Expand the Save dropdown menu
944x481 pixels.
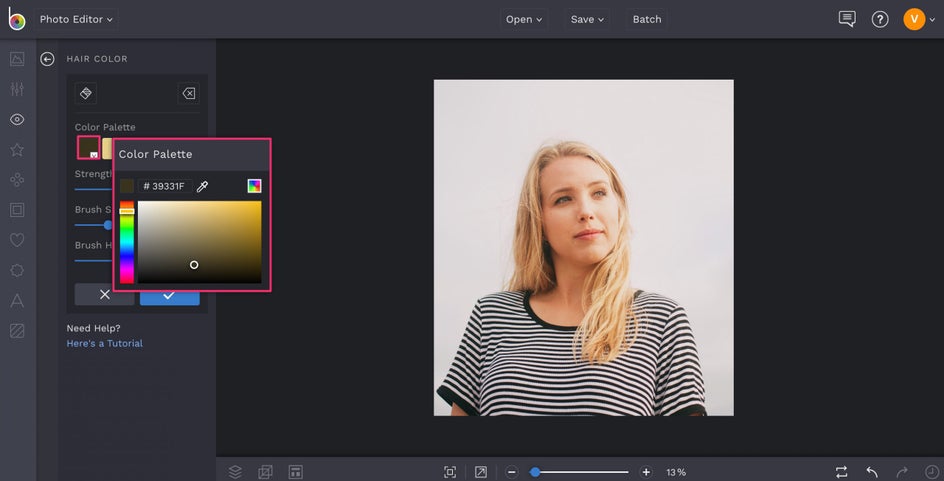[x=588, y=19]
